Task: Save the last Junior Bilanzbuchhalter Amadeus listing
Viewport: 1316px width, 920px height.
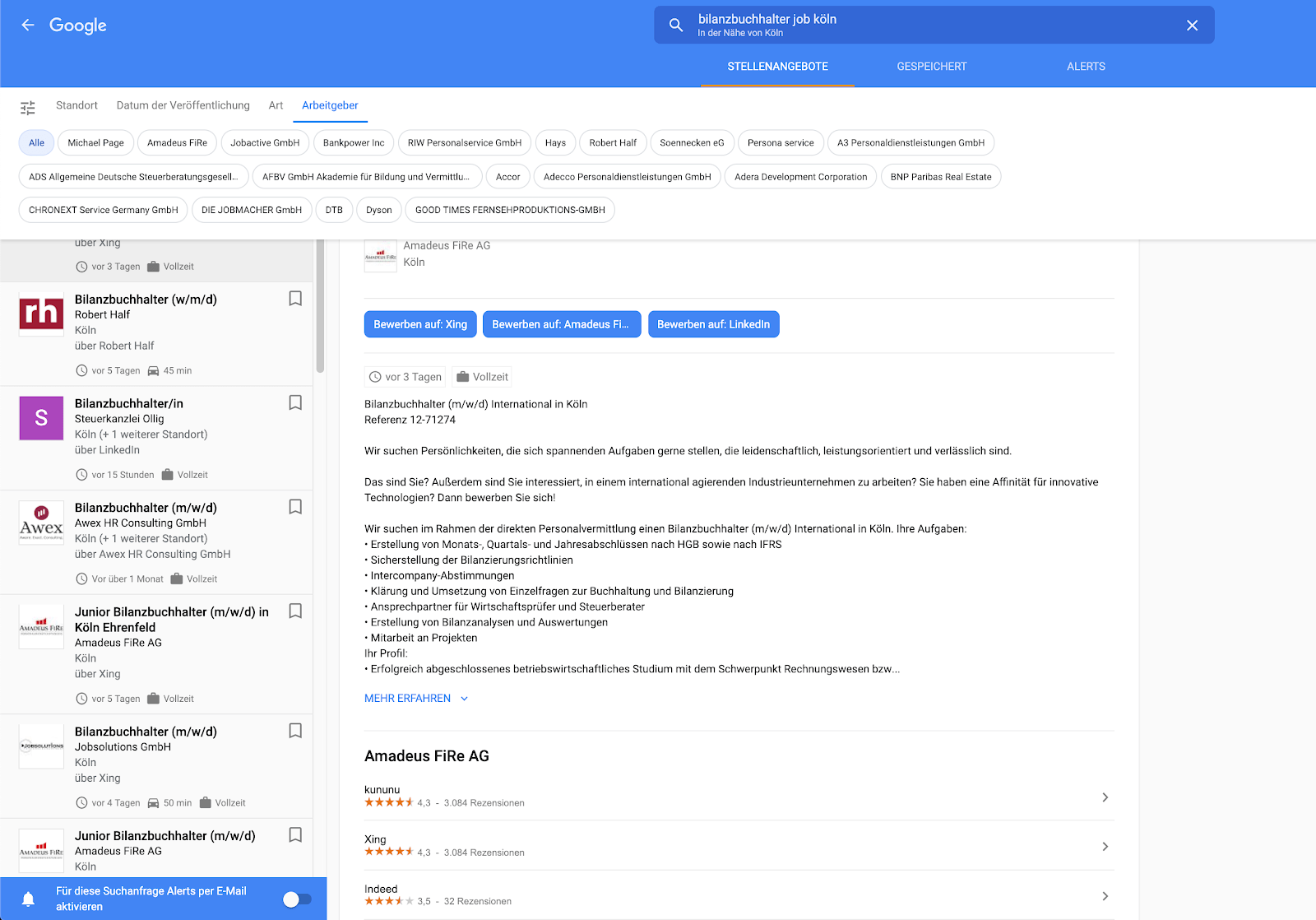Action: pos(295,834)
